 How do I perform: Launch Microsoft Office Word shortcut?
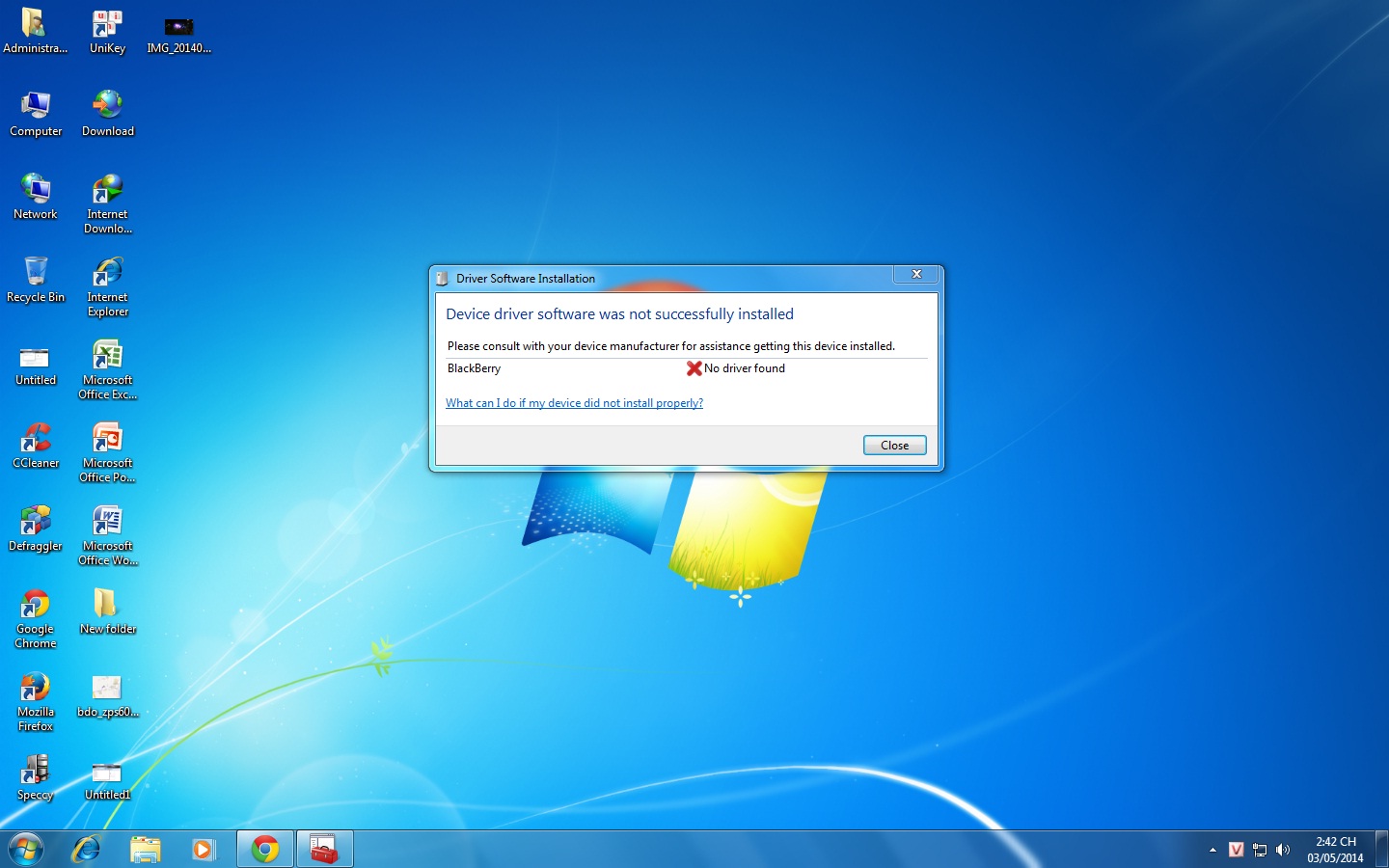(x=107, y=536)
